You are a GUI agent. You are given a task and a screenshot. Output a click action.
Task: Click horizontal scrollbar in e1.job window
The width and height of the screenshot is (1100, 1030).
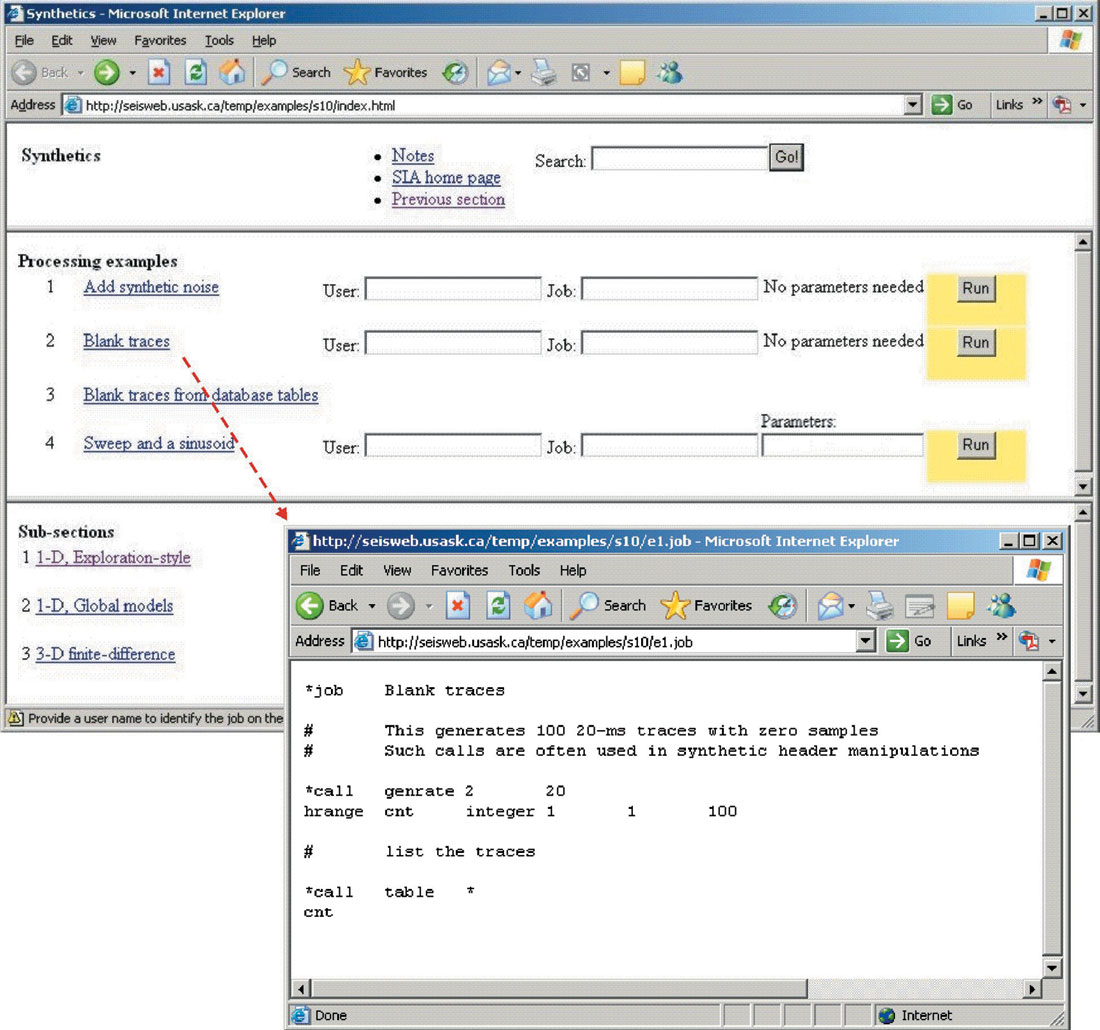[559, 989]
